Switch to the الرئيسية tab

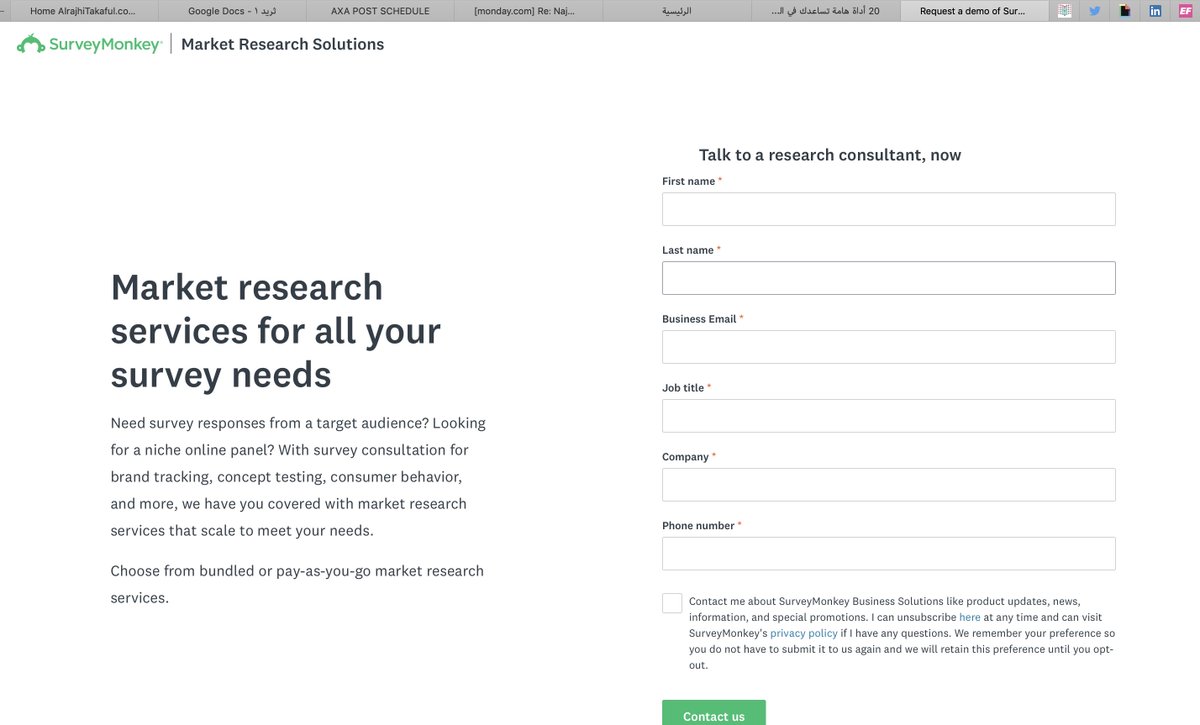(x=677, y=11)
